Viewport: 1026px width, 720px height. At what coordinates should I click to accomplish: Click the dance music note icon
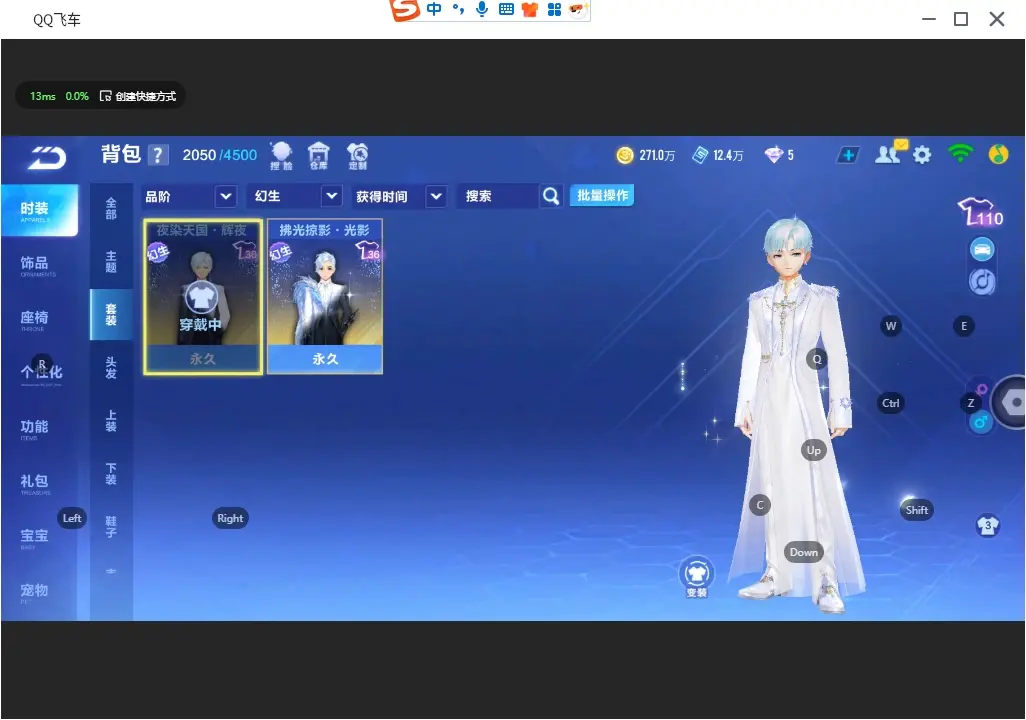[982, 281]
